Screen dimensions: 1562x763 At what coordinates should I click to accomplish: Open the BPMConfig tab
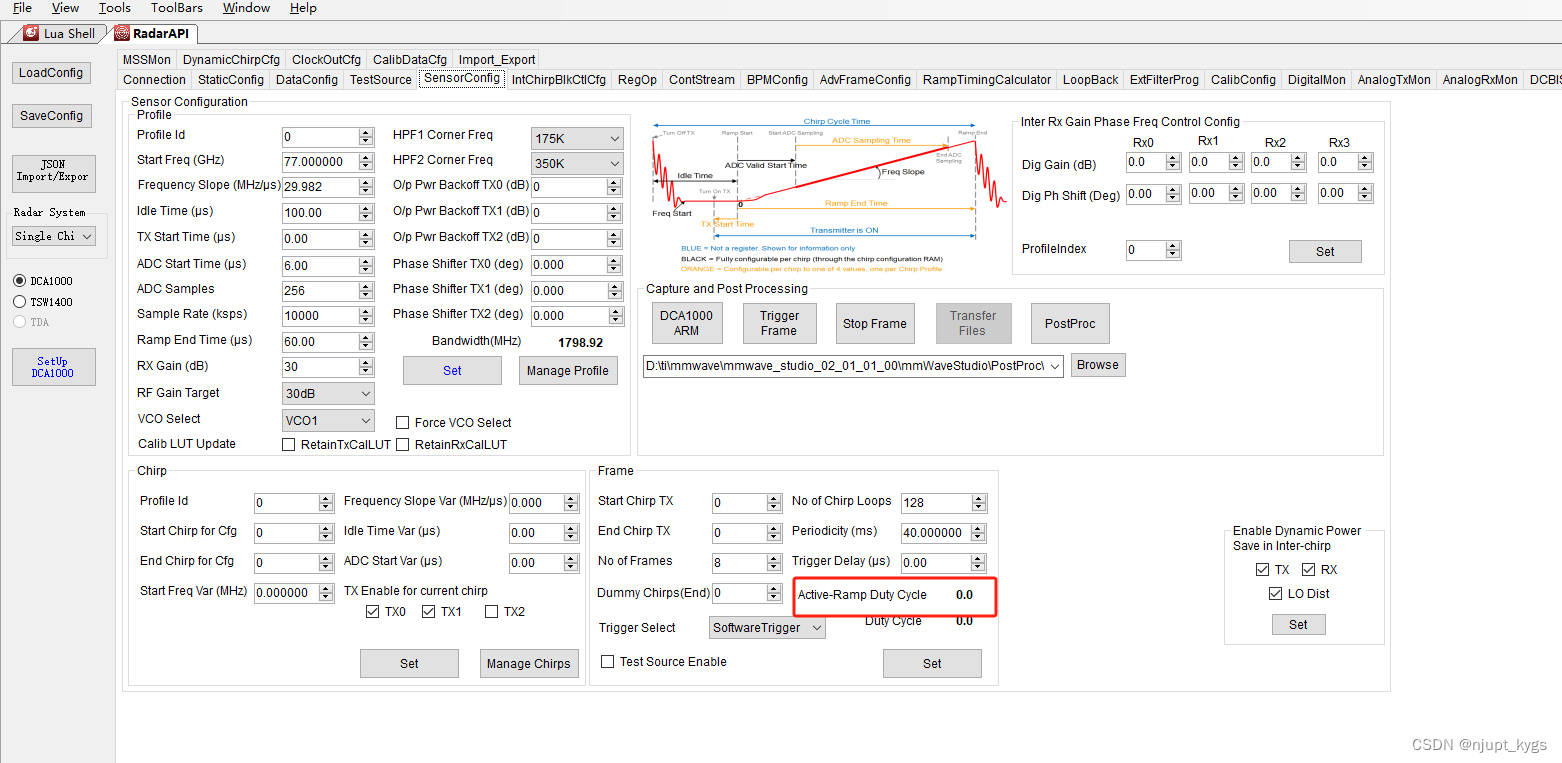tap(777, 80)
